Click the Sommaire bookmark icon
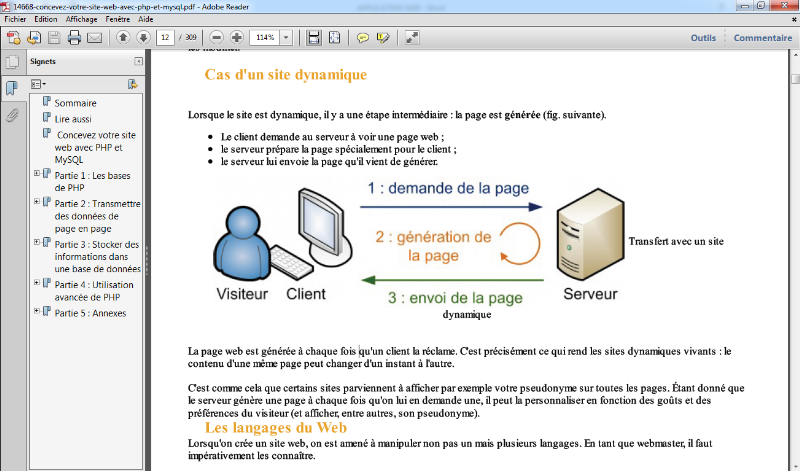 coord(47,101)
